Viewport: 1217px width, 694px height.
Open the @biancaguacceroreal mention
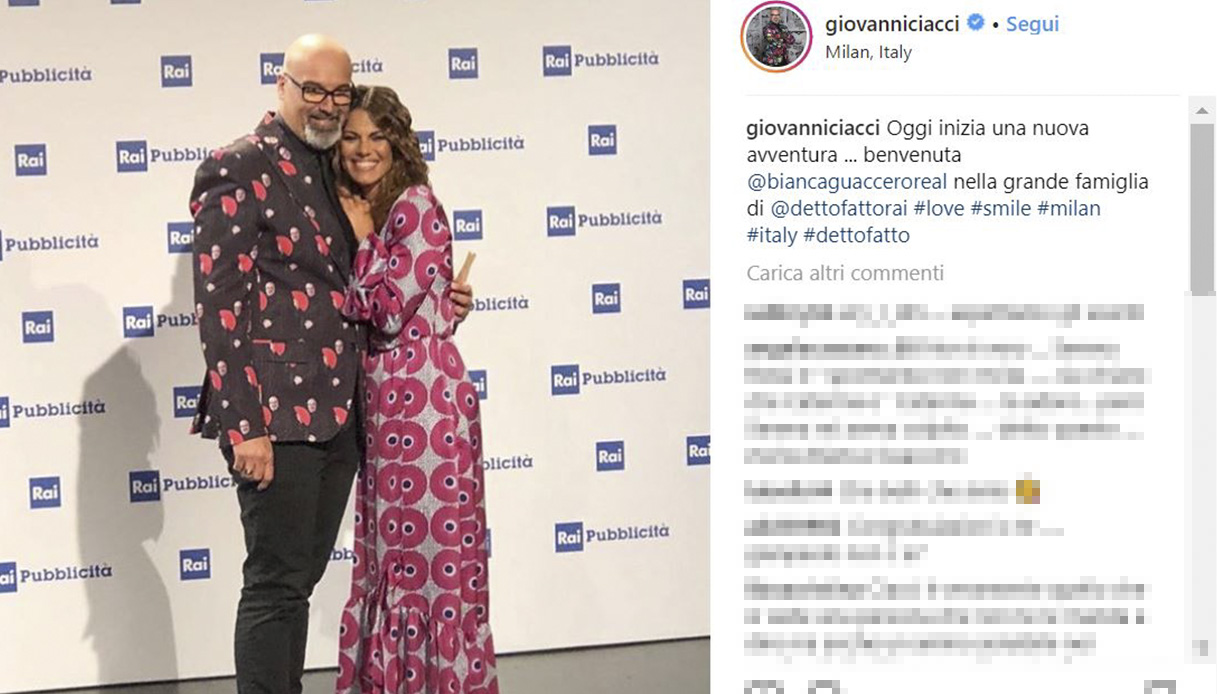(847, 182)
